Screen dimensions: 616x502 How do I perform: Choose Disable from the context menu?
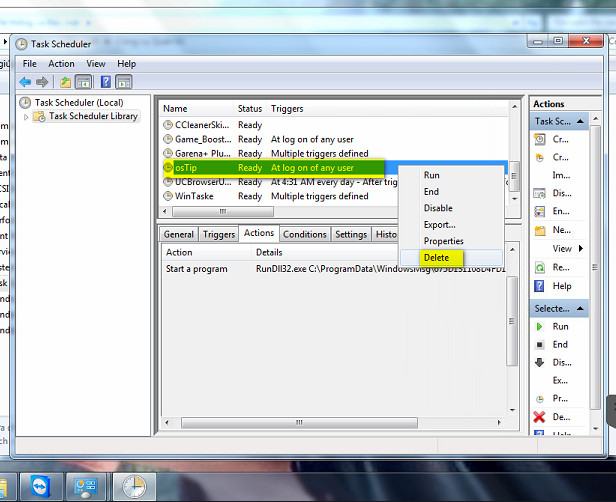438,208
